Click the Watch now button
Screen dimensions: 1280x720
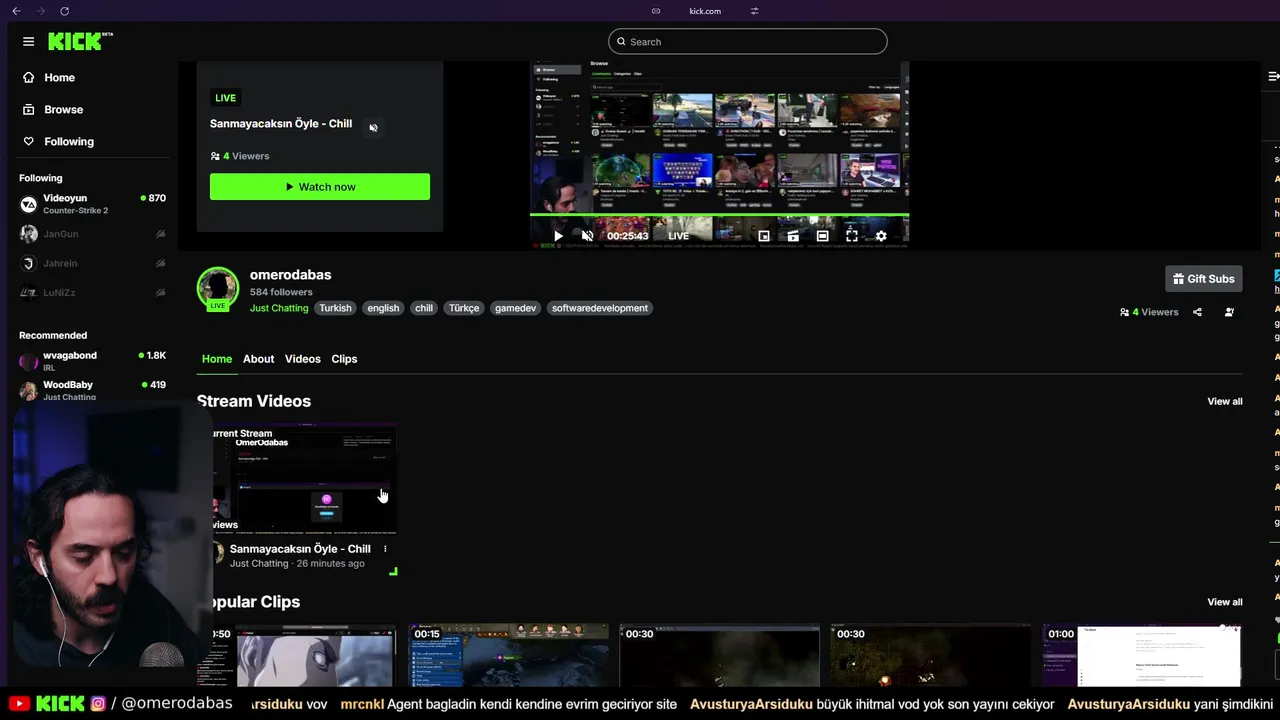tap(320, 187)
